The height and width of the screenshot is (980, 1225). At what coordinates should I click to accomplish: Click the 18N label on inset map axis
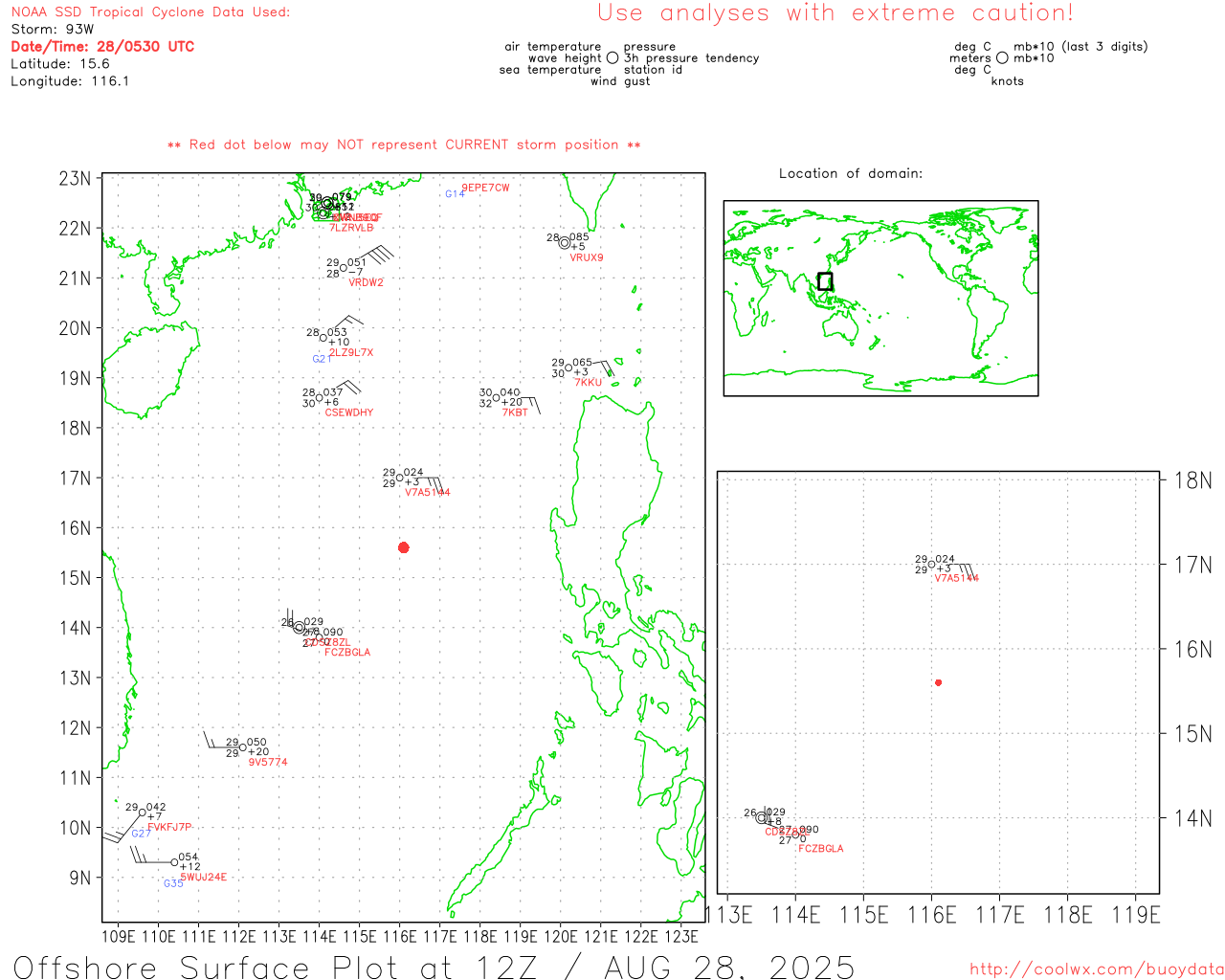click(x=1193, y=479)
